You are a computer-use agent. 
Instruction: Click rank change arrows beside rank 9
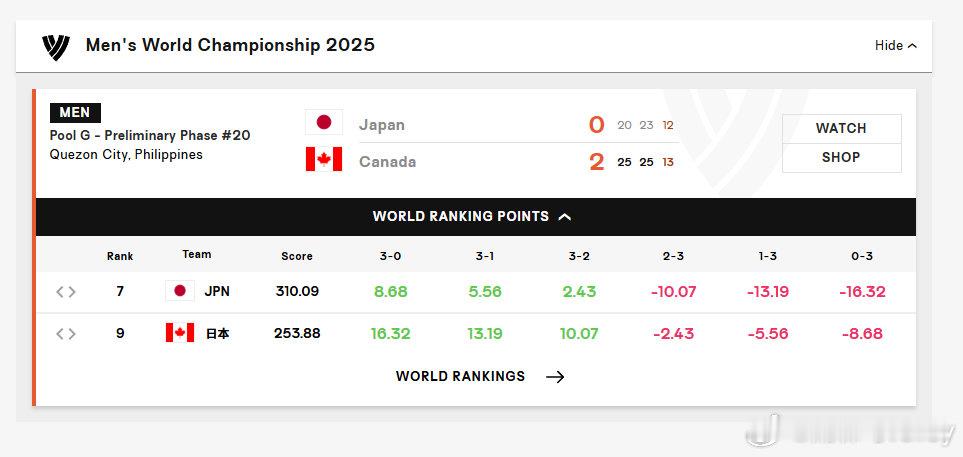(x=66, y=334)
